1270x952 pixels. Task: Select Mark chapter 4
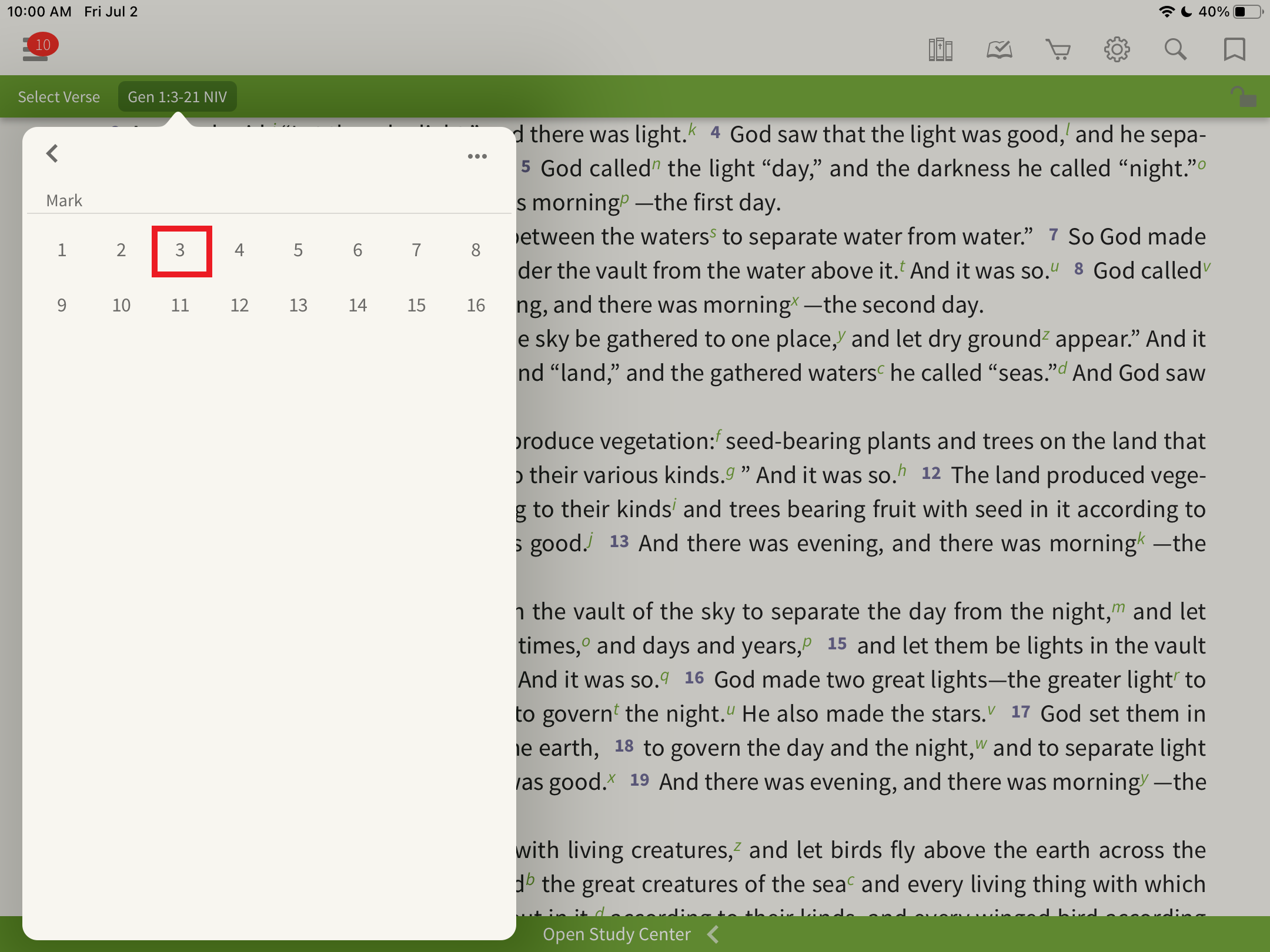coord(239,250)
